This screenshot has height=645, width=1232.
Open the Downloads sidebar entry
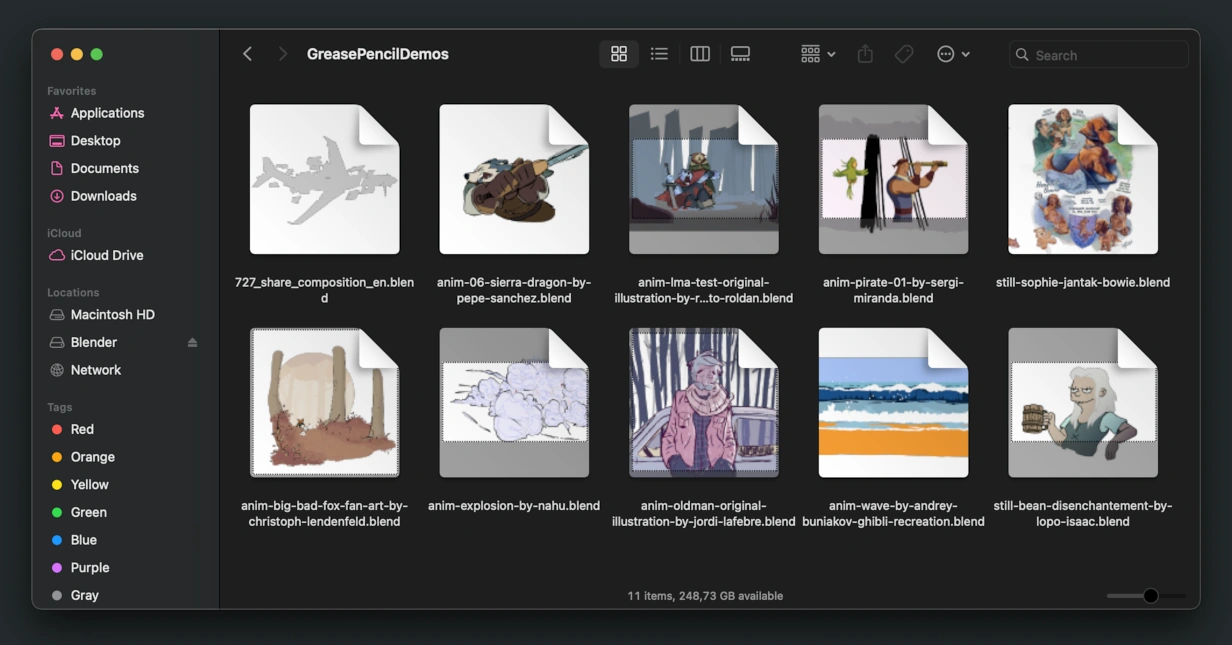click(x=102, y=196)
